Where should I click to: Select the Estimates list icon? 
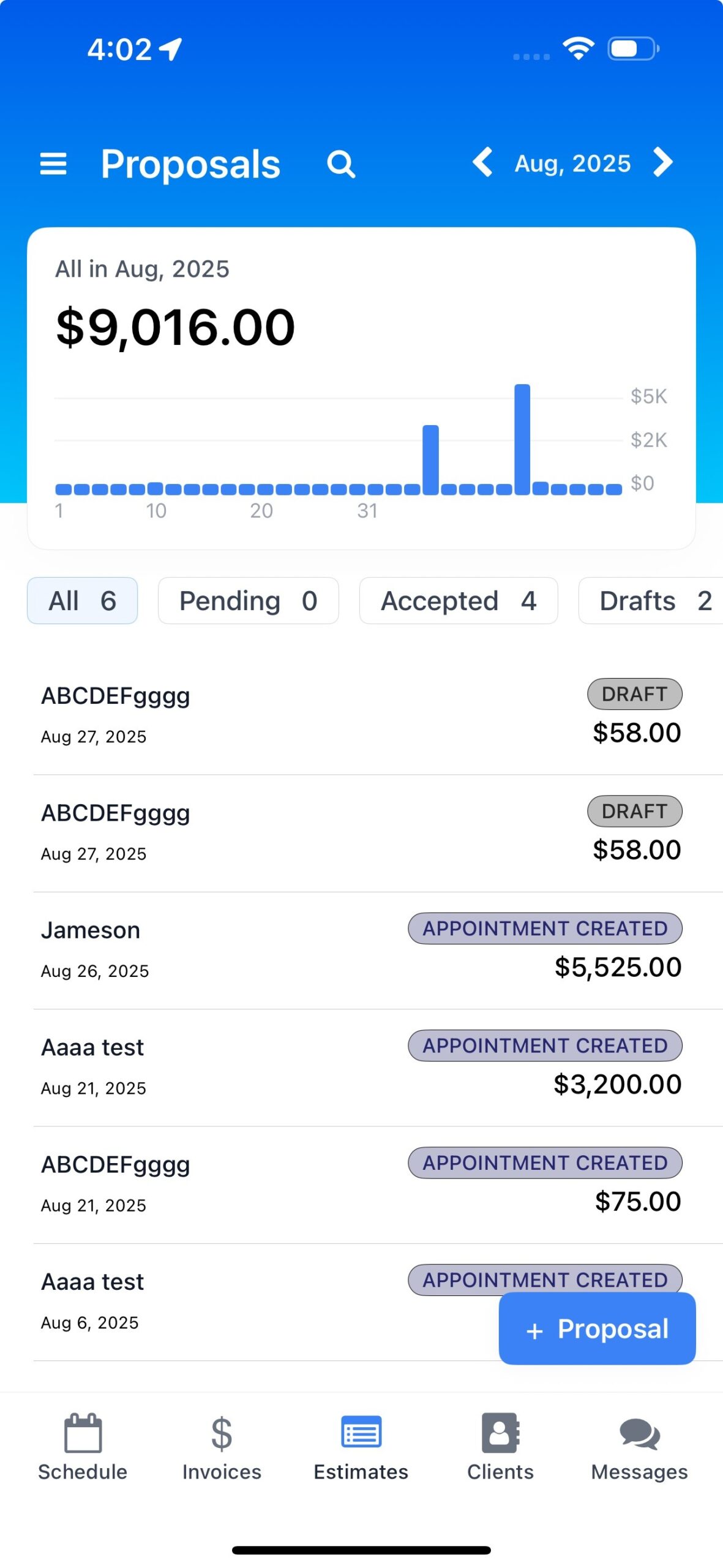click(x=361, y=1432)
